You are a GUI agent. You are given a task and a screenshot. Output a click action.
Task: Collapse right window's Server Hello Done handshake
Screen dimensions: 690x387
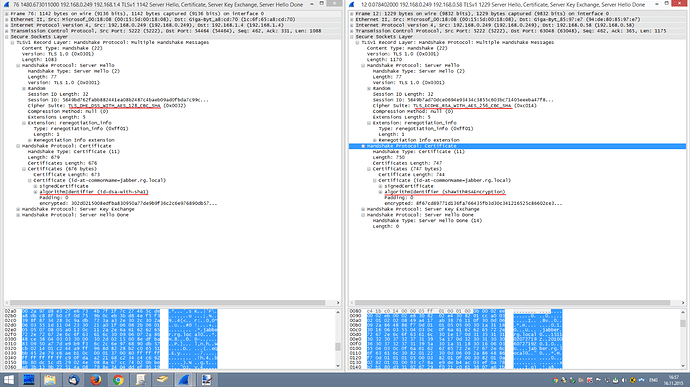point(363,215)
